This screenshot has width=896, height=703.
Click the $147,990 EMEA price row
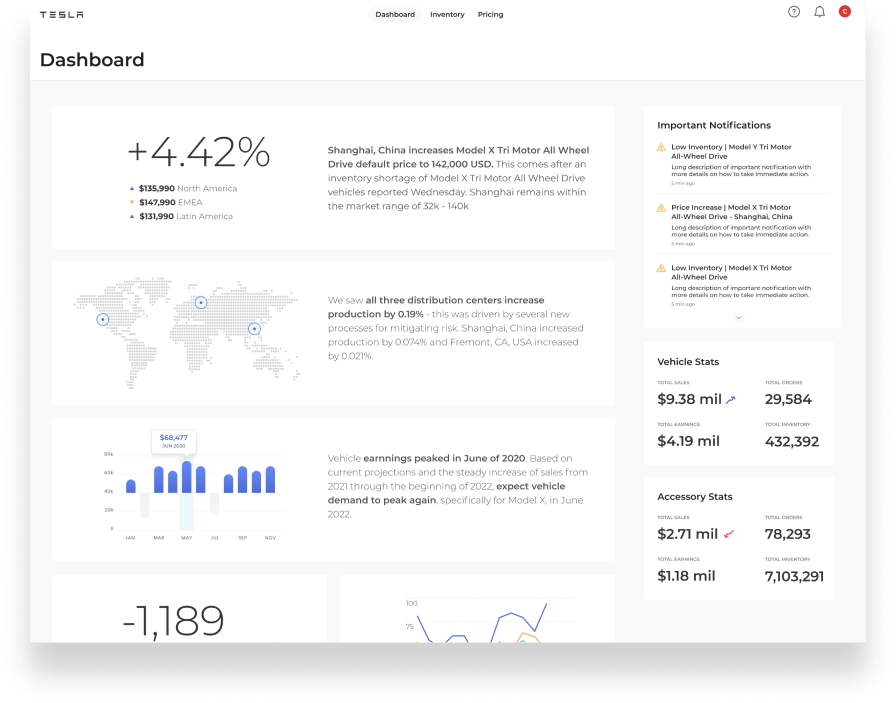pyautogui.click(x=166, y=202)
